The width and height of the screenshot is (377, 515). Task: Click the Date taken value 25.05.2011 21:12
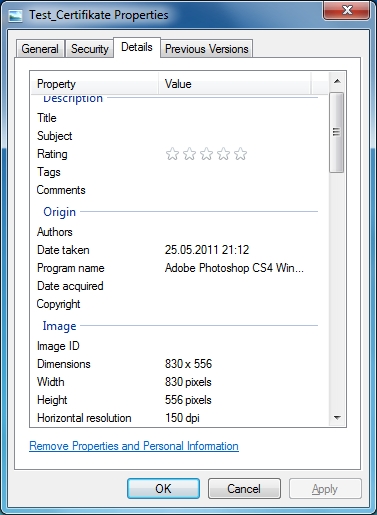pyautogui.click(x=207, y=250)
